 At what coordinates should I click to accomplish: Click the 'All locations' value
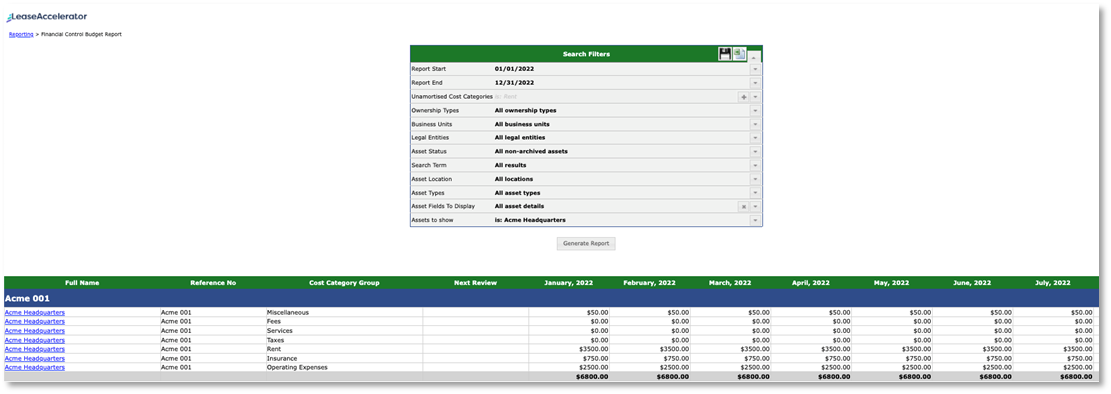[514, 179]
